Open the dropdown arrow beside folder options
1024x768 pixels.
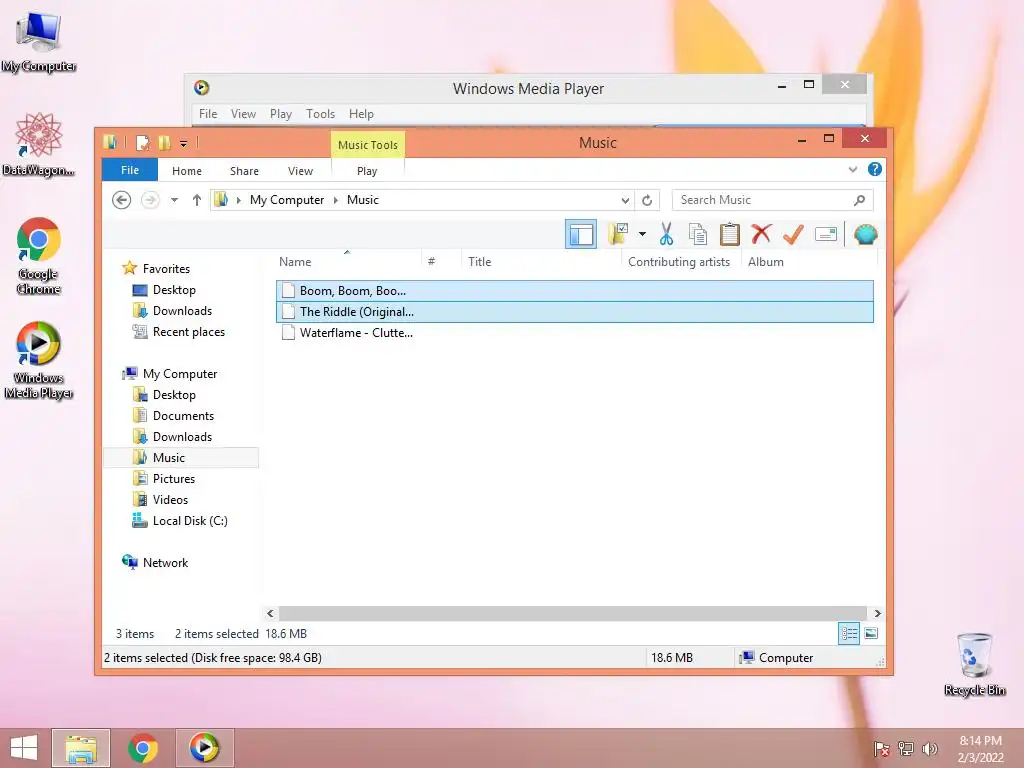click(643, 234)
